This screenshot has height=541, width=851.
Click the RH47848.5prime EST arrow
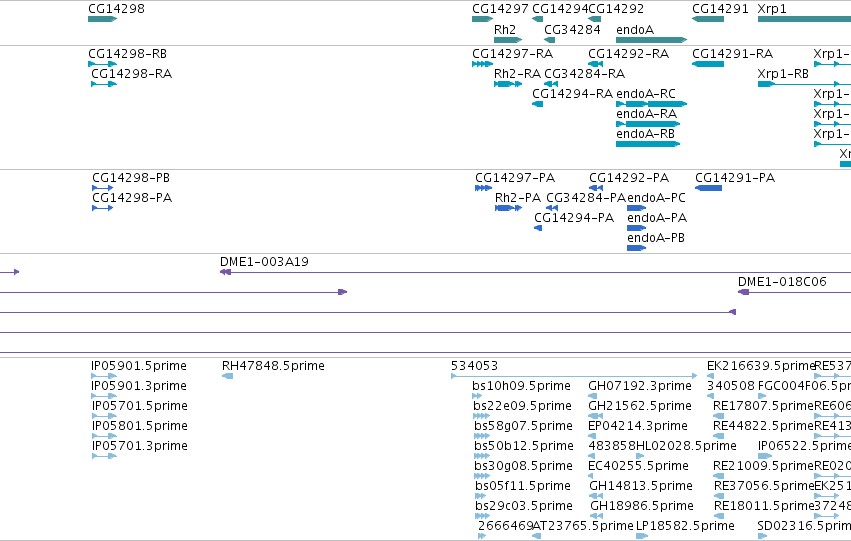[x=227, y=376]
